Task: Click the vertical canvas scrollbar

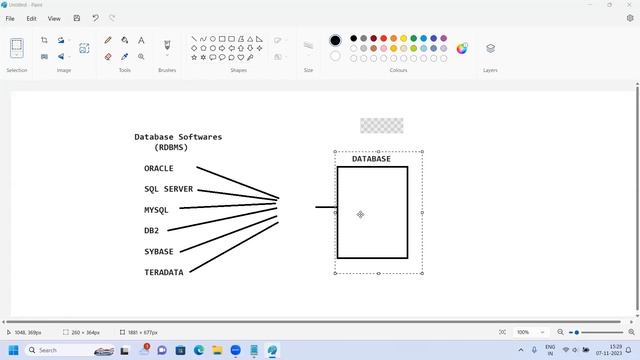Action: coord(637,198)
